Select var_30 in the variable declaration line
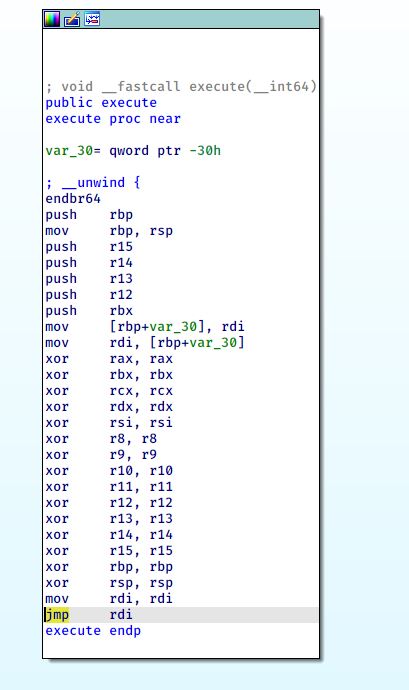The image size is (409, 690). 69,151
